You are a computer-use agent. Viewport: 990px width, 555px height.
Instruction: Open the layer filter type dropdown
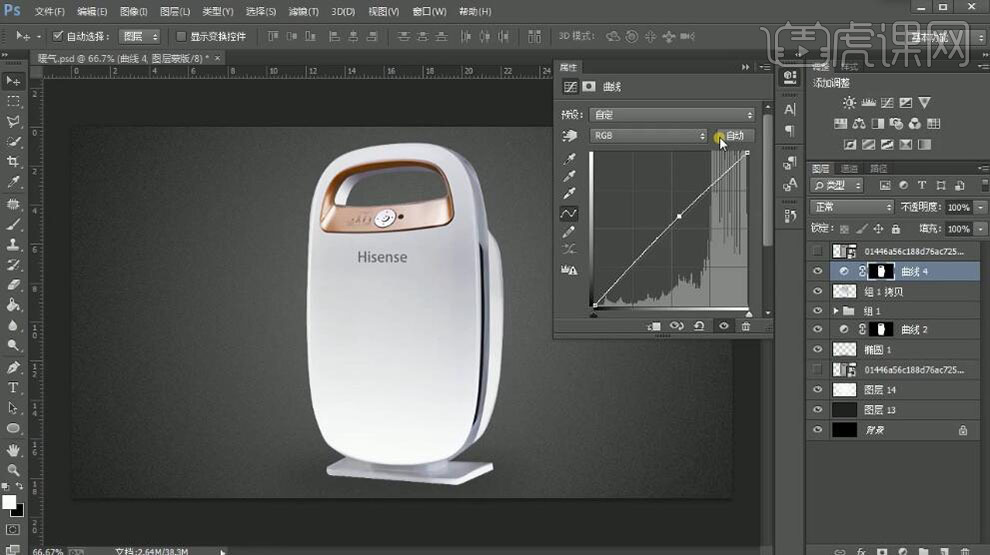click(837, 185)
